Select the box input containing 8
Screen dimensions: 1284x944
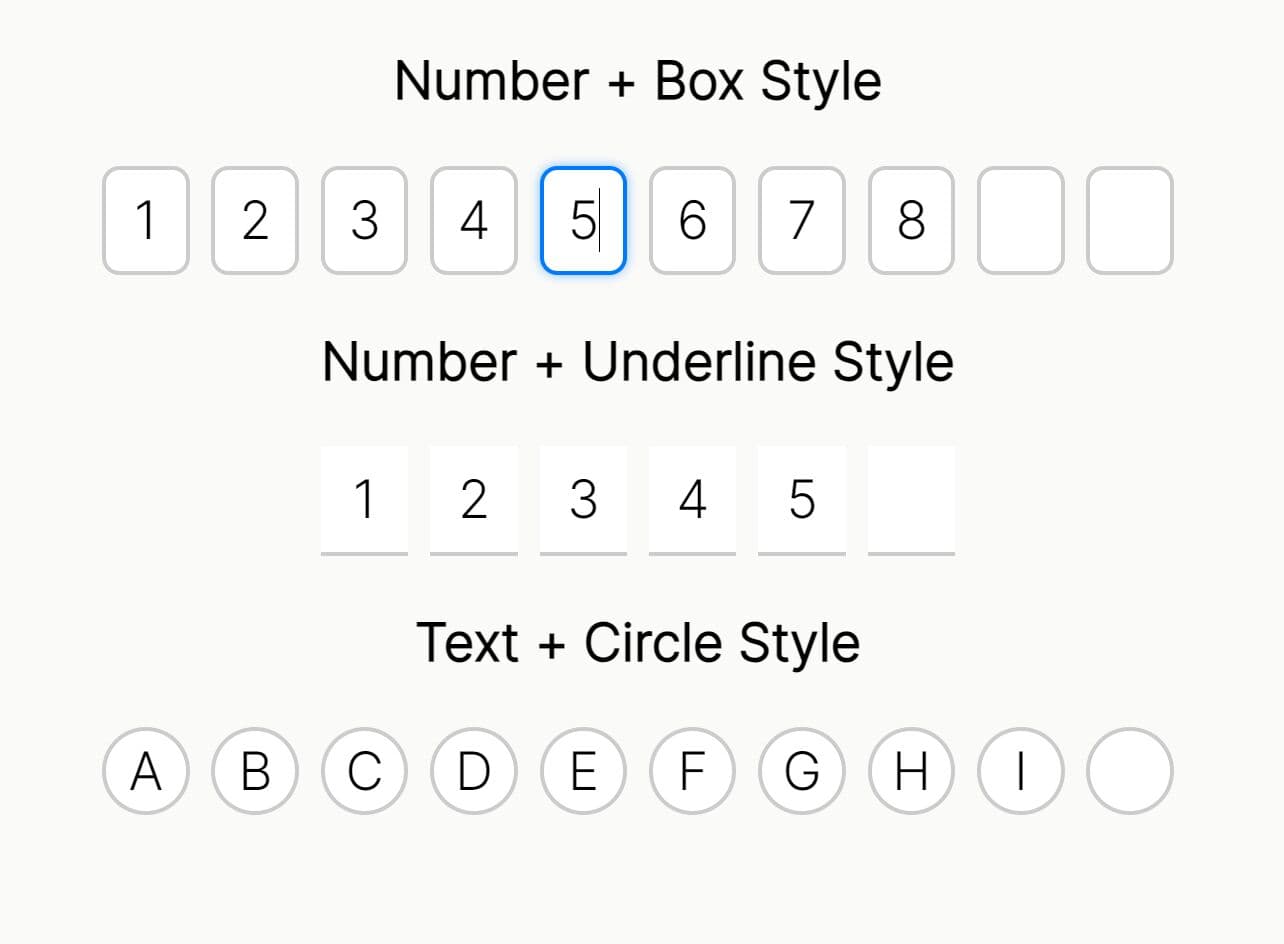tap(911, 220)
